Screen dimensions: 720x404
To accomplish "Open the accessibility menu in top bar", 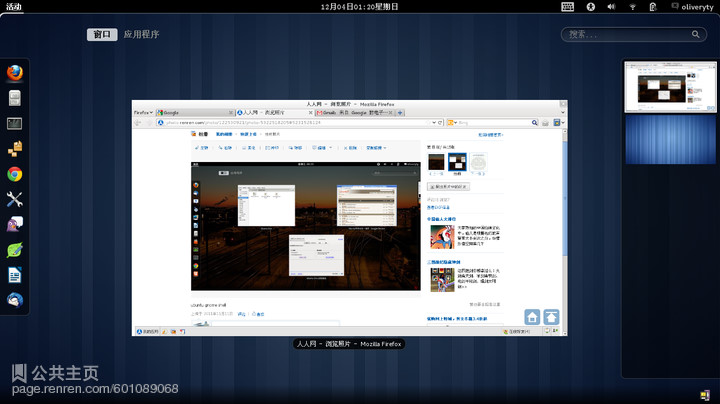I will coord(591,6).
